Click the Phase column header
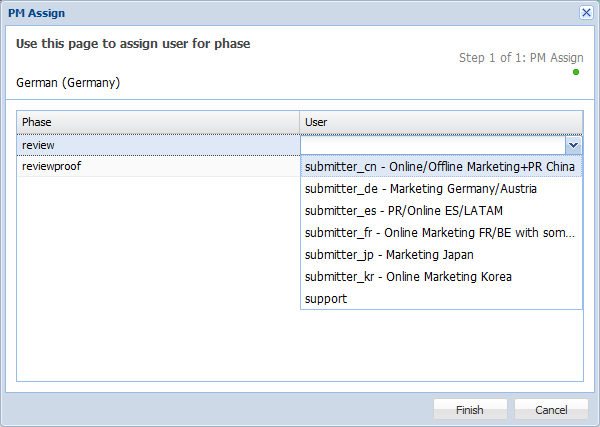Viewport: 600px width, 427px height. (x=158, y=122)
